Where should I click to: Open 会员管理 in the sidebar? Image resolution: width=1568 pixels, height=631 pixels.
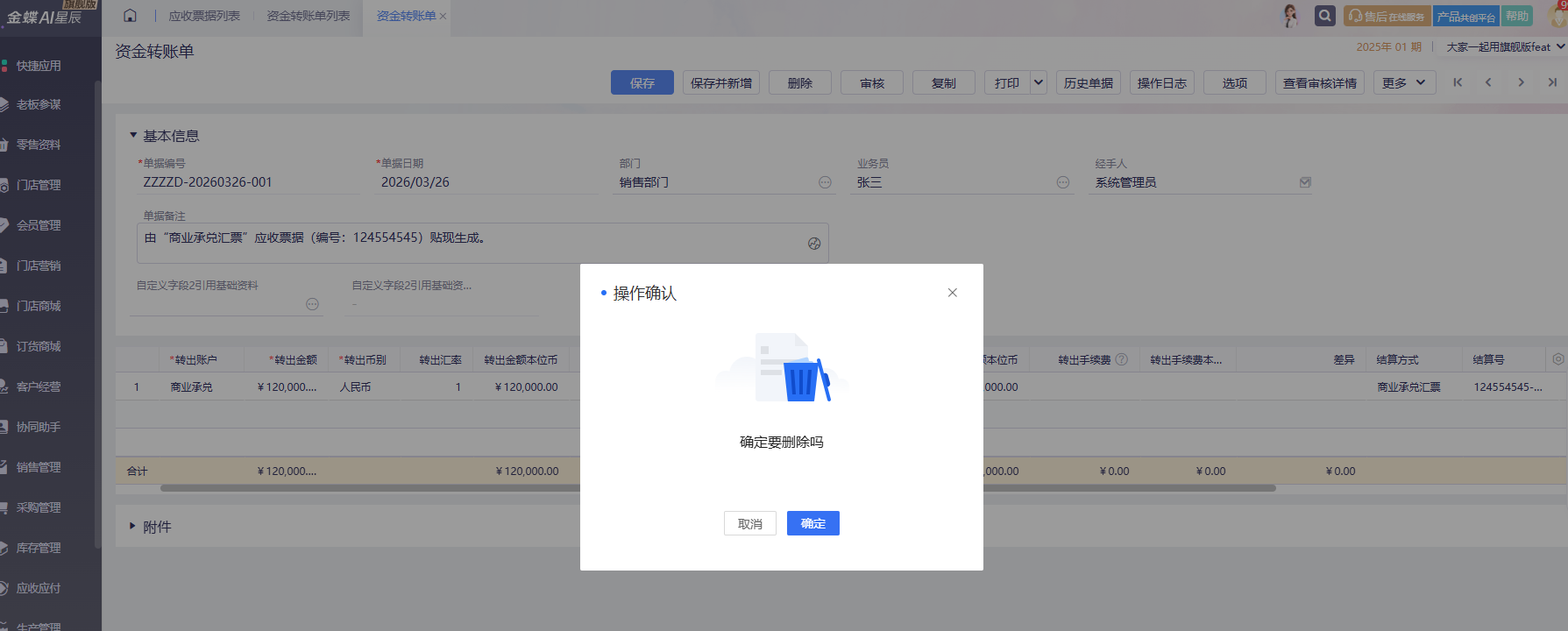coord(39,225)
